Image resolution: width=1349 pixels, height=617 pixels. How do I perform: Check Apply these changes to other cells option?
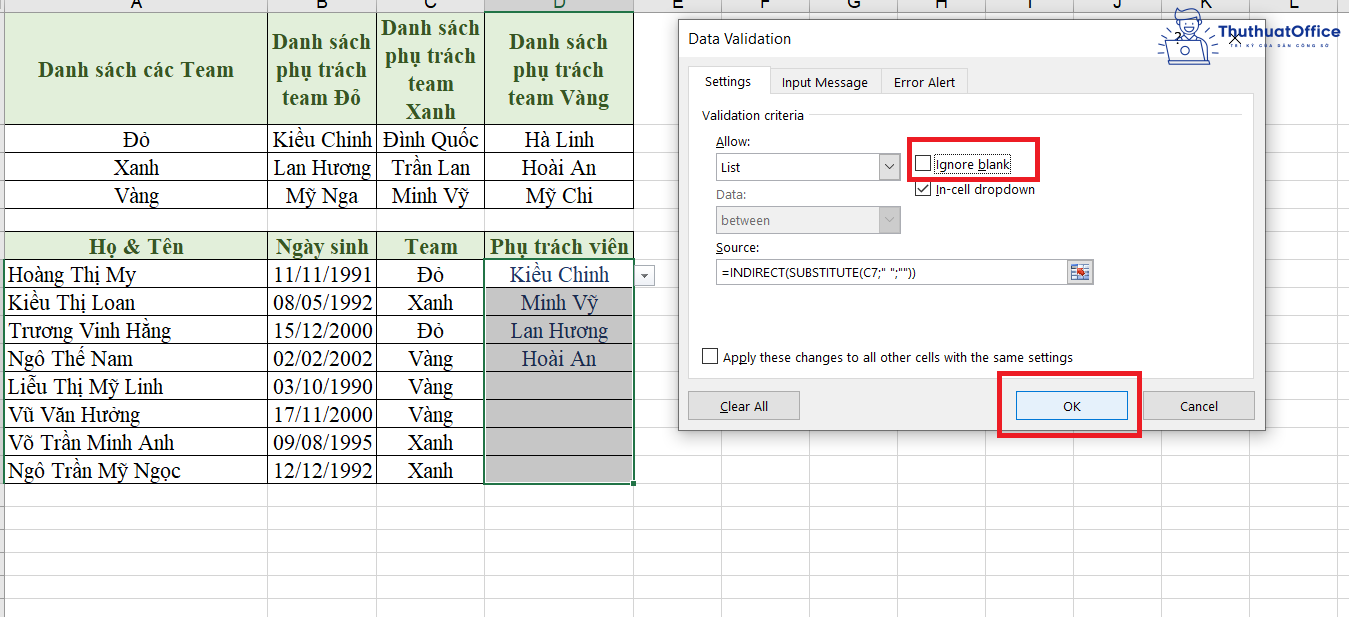(x=710, y=355)
